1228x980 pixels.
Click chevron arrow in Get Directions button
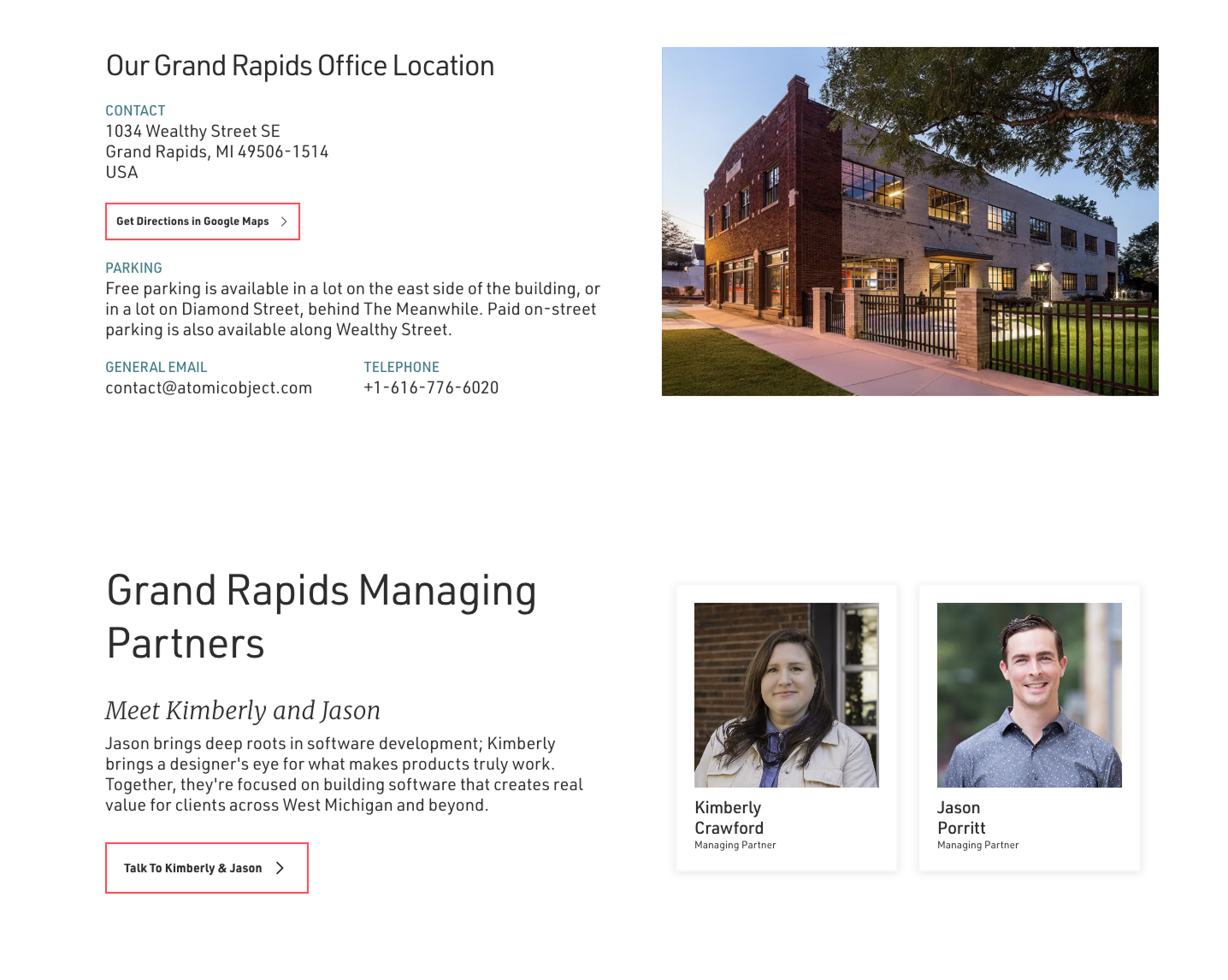[x=284, y=221]
